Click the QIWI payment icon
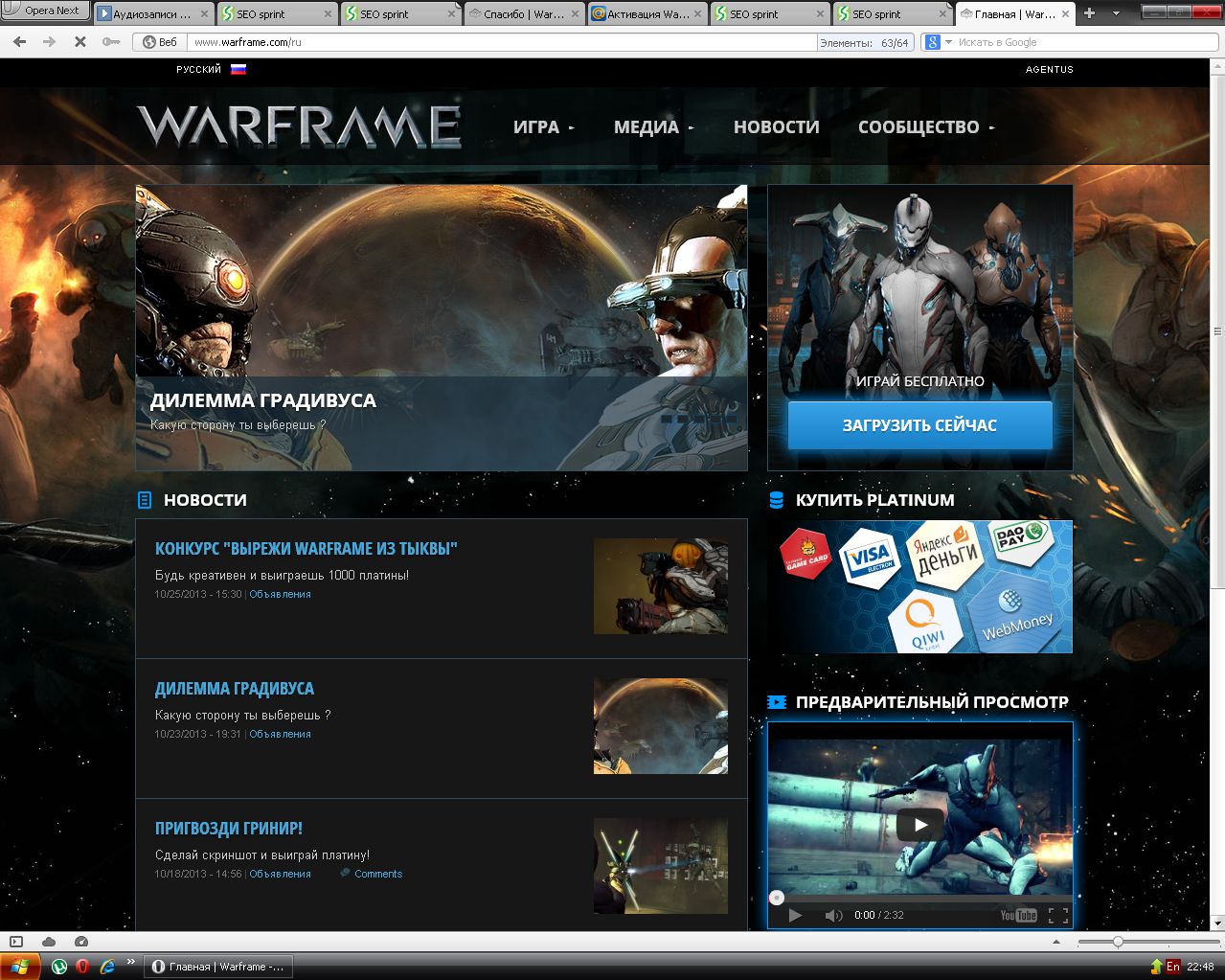Image resolution: width=1225 pixels, height=980 pixels. 926,623
